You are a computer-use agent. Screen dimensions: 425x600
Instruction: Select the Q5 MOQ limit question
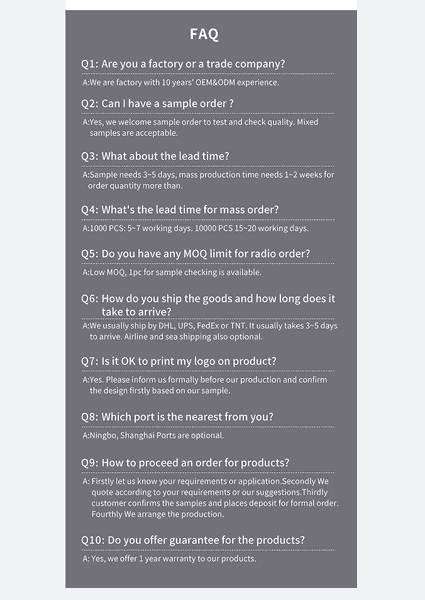coord(195,254)
